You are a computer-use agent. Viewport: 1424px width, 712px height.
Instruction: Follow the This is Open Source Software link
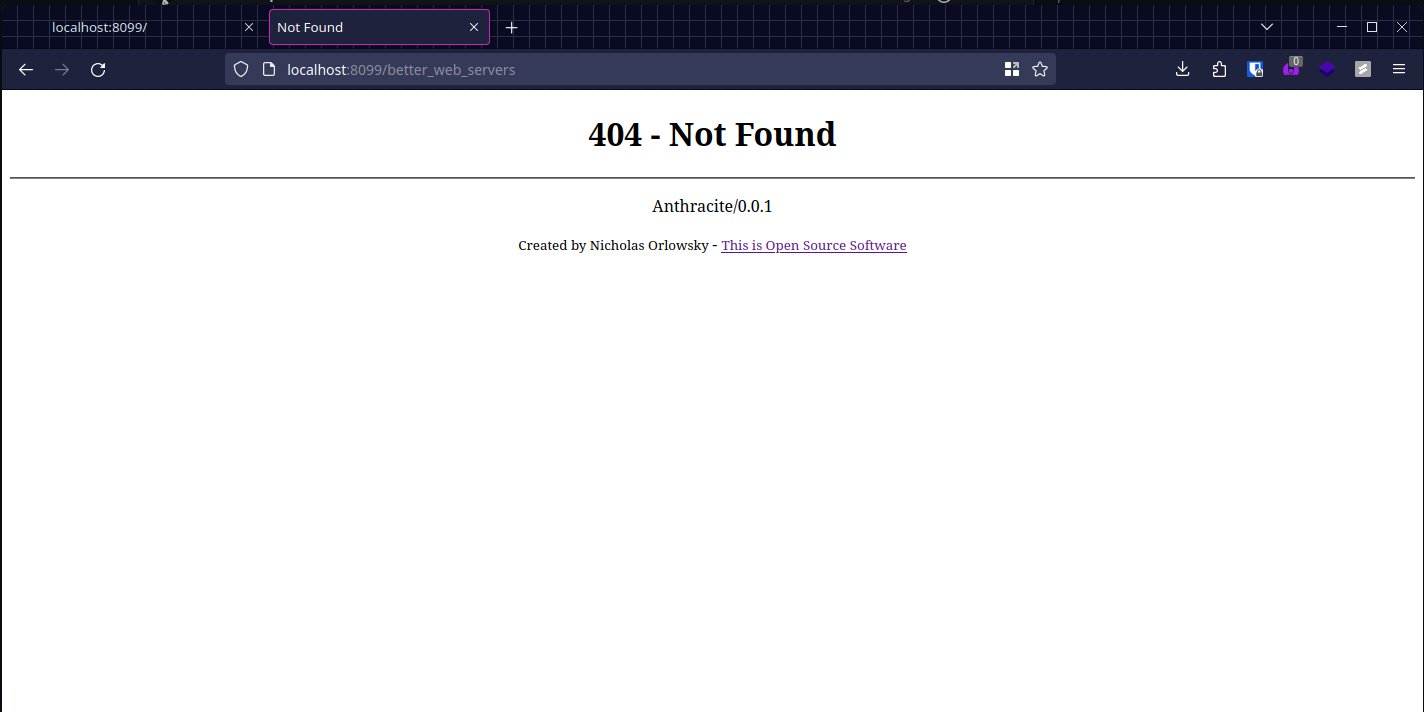point(813,246)
